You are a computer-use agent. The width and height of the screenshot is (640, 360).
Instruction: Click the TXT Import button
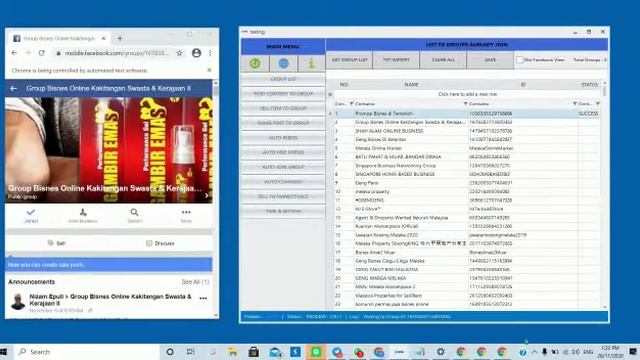tap(396, 60)
